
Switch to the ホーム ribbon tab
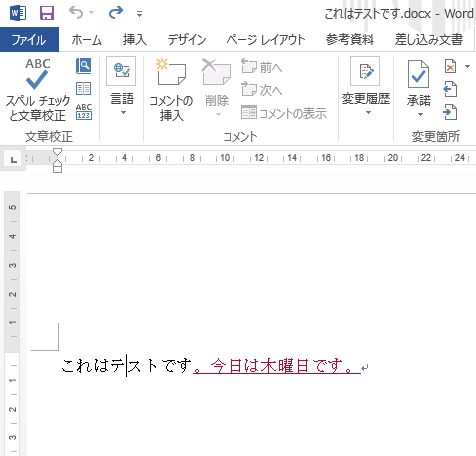(x=86, y=40)
